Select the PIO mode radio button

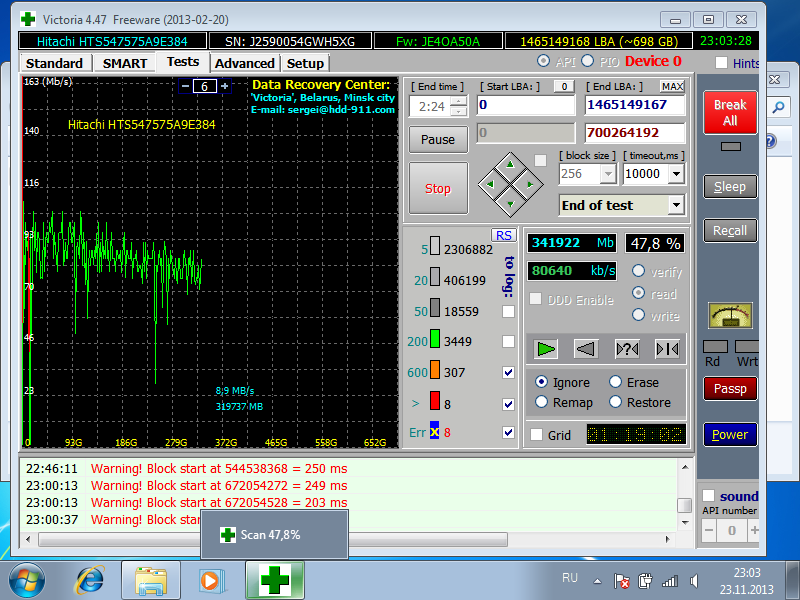pos(588,61)
